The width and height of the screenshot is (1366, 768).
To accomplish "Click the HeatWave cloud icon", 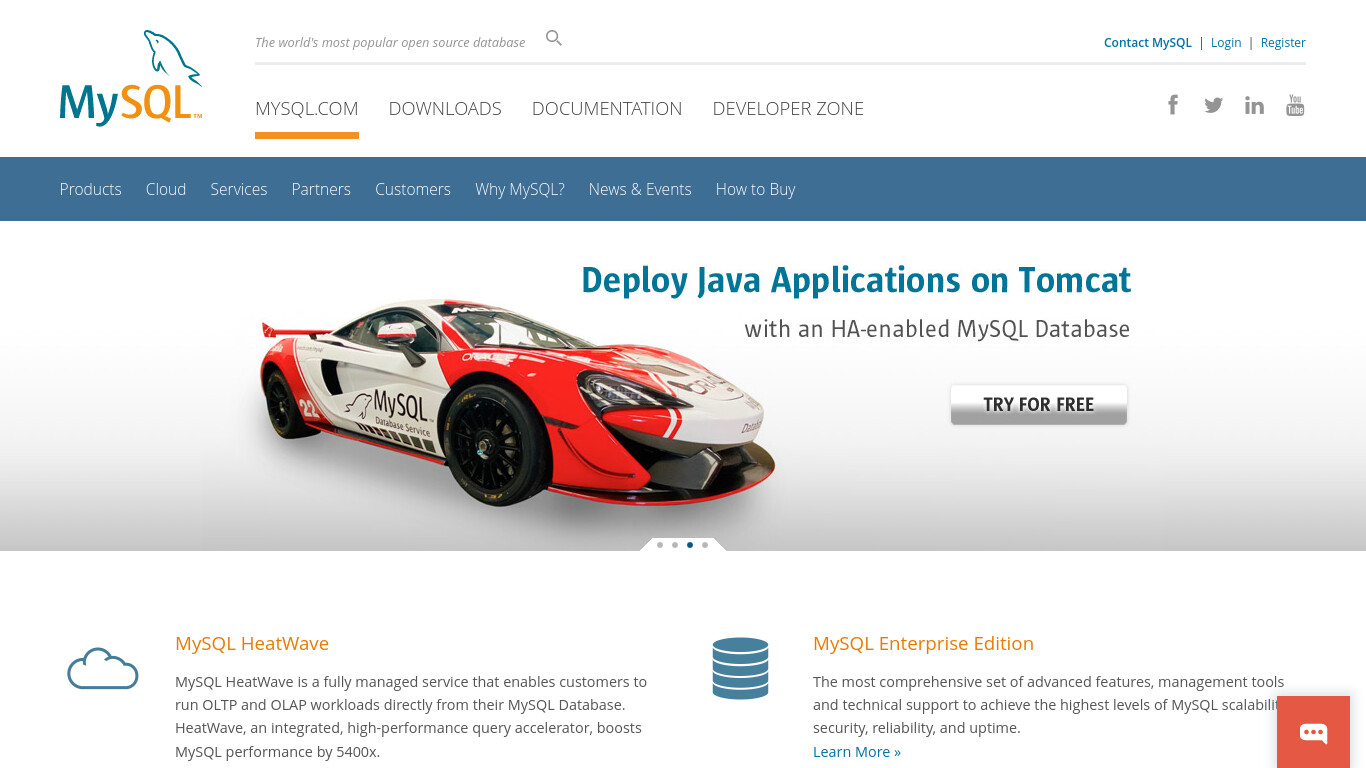I will coord(102,668).
